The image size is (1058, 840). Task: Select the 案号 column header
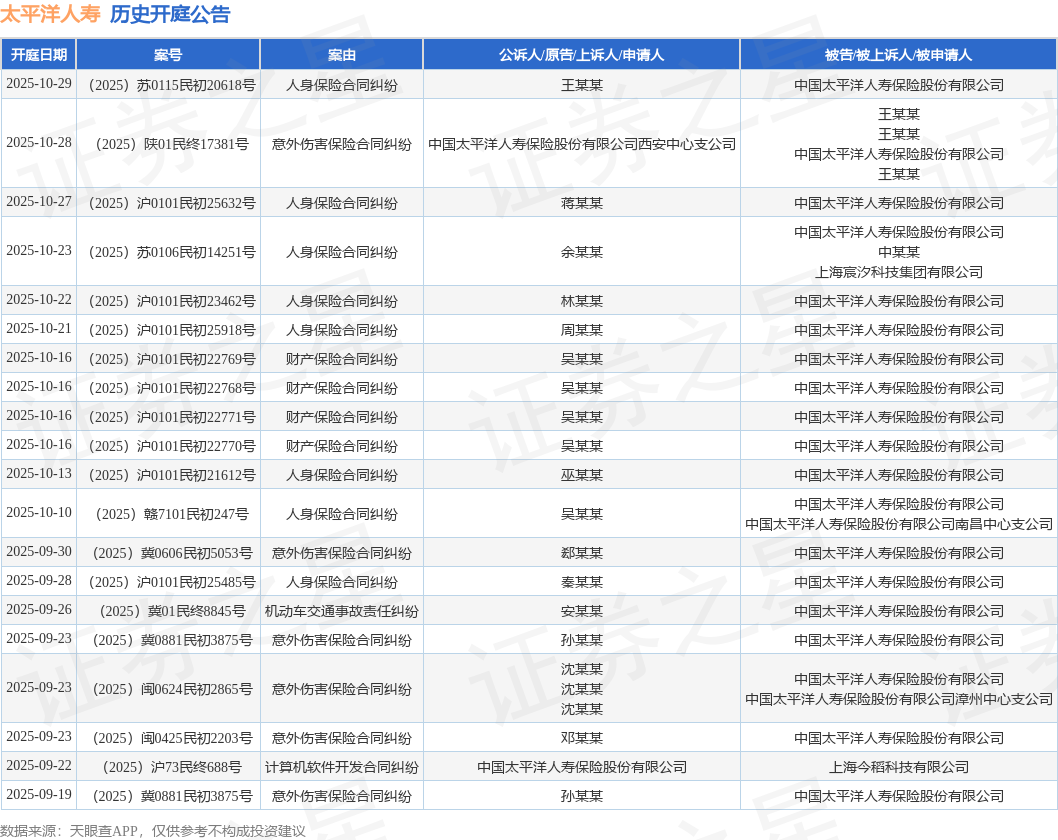tap(168, 55)
